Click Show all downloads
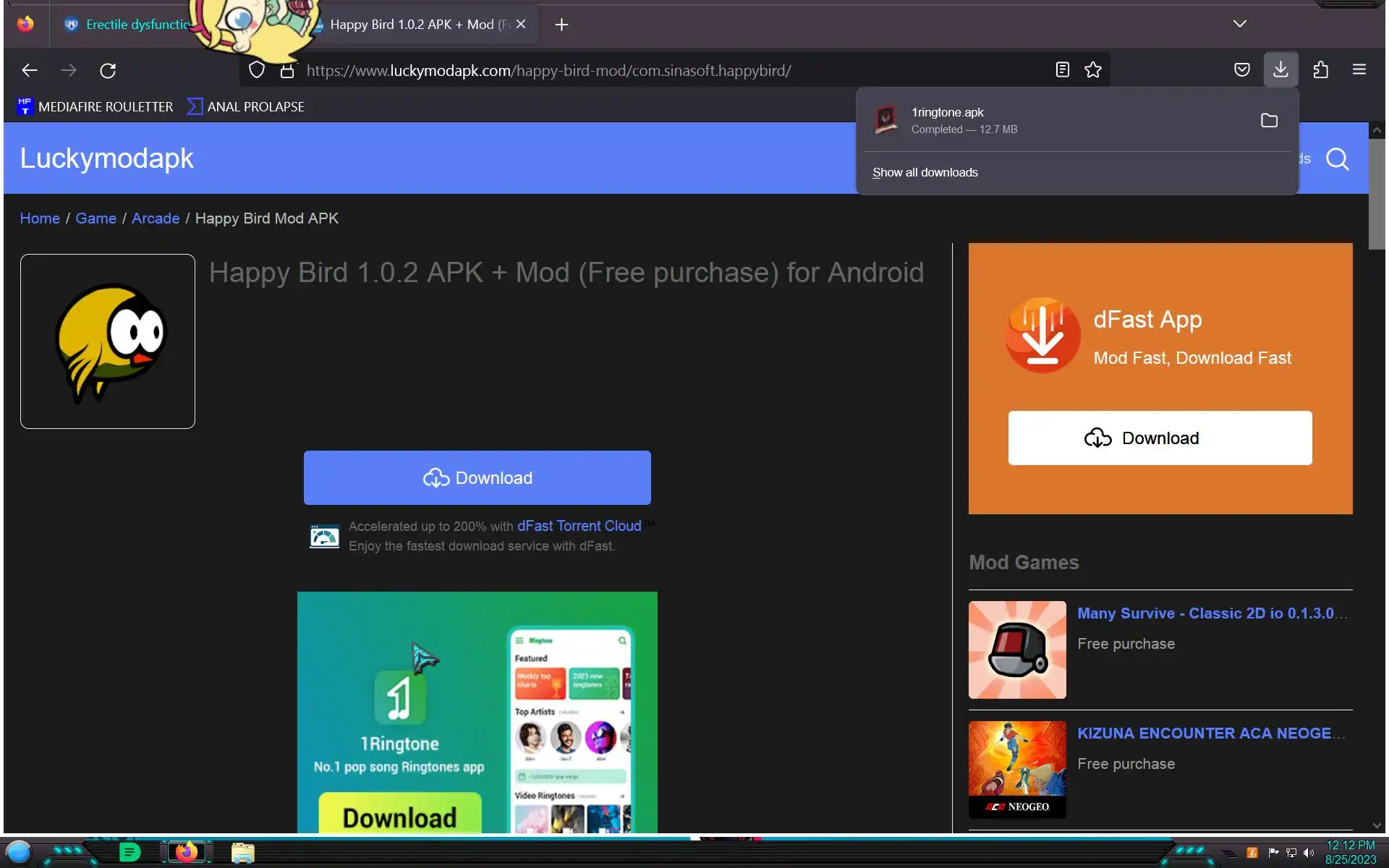This screenshot has width=1389, height=868. [x=925, y=172]
